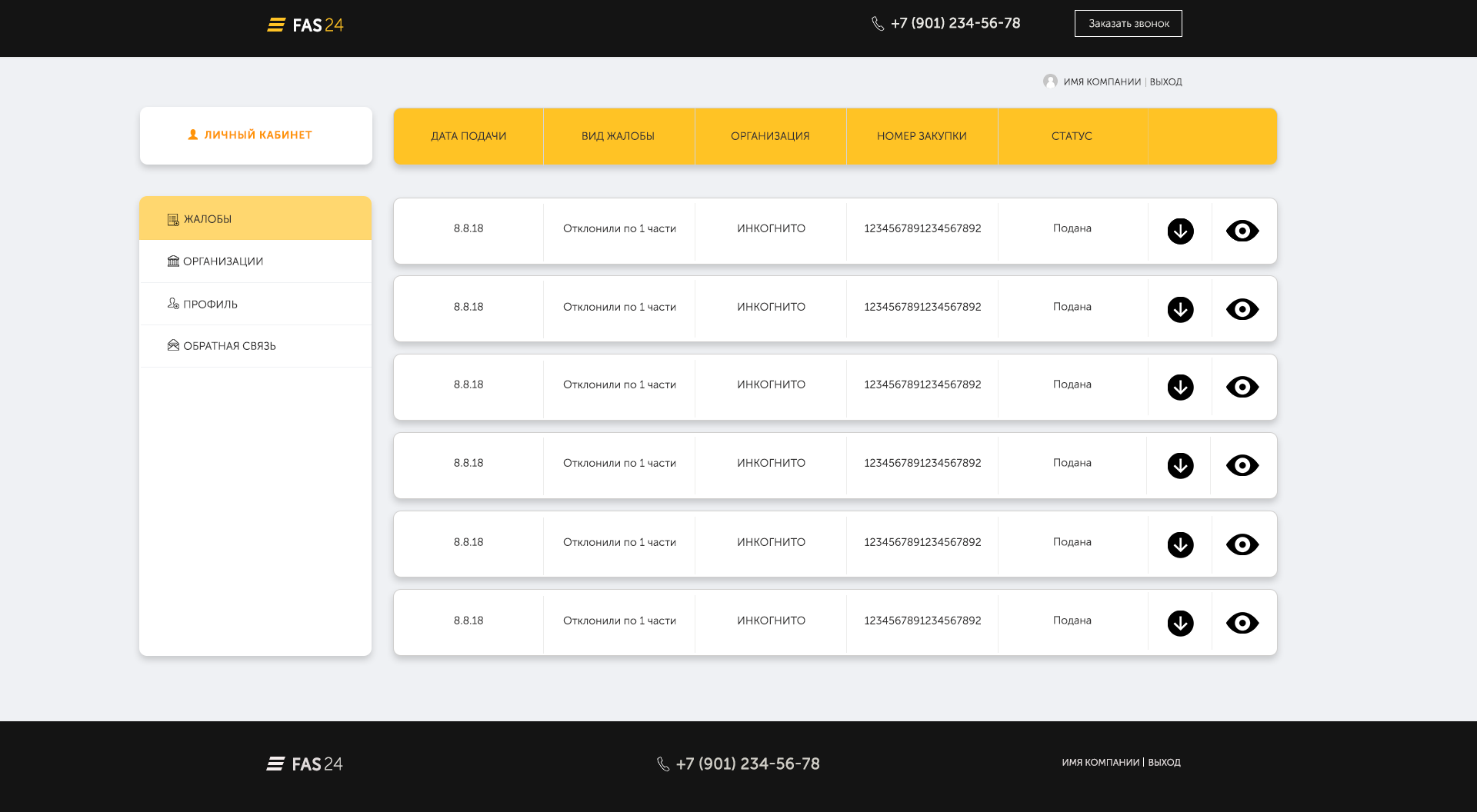View fourth row complaint via eye icon
Image resolution: width=1477 pixels, height=812 pixels.
(1242, 465)
